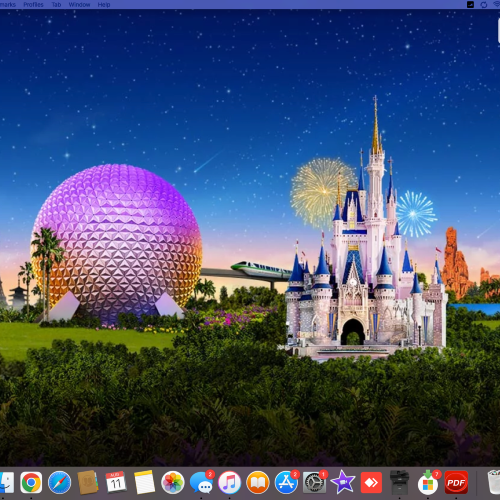Open the Calendar app showing 11

[116, 482]
